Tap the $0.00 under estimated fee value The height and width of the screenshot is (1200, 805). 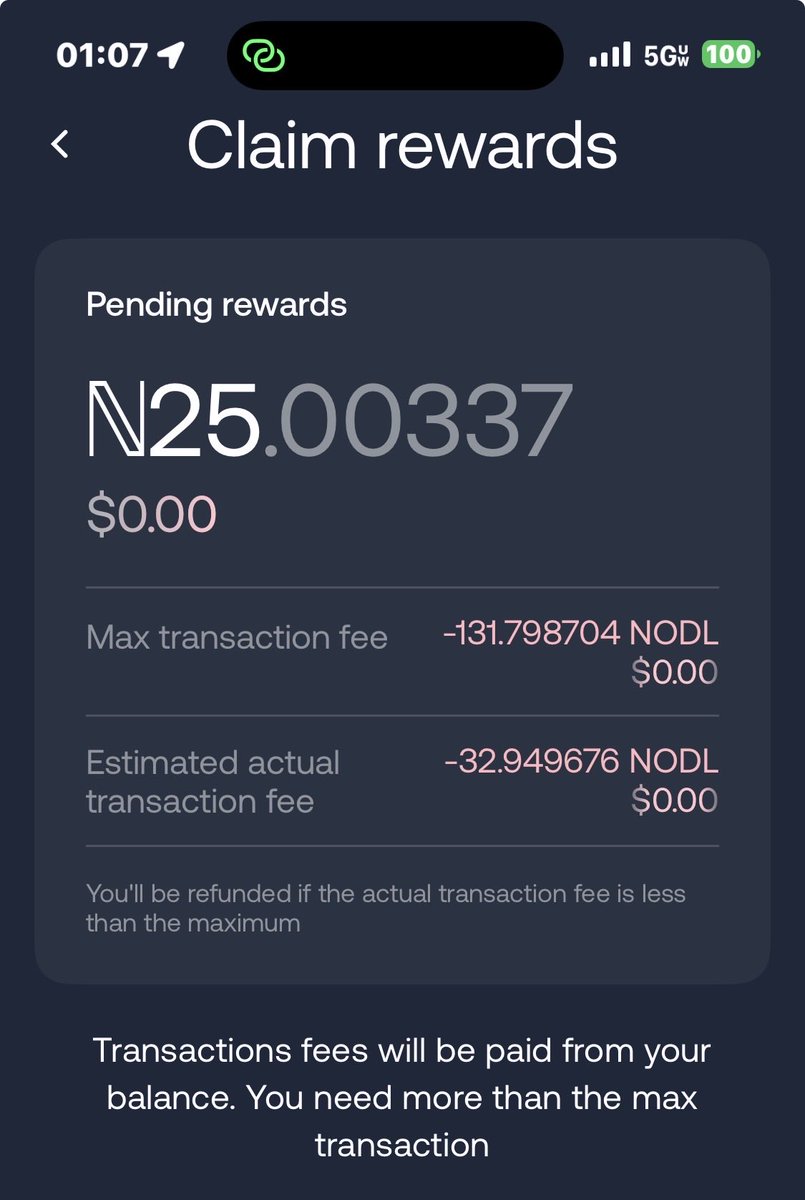point(674,801)
